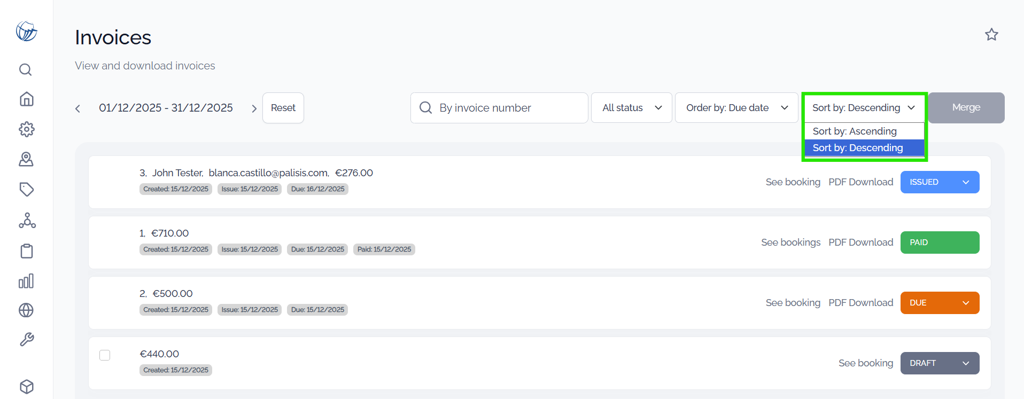Click the Invoices page heading
This screenshot has height=399, width=1024.
(113, 37)
